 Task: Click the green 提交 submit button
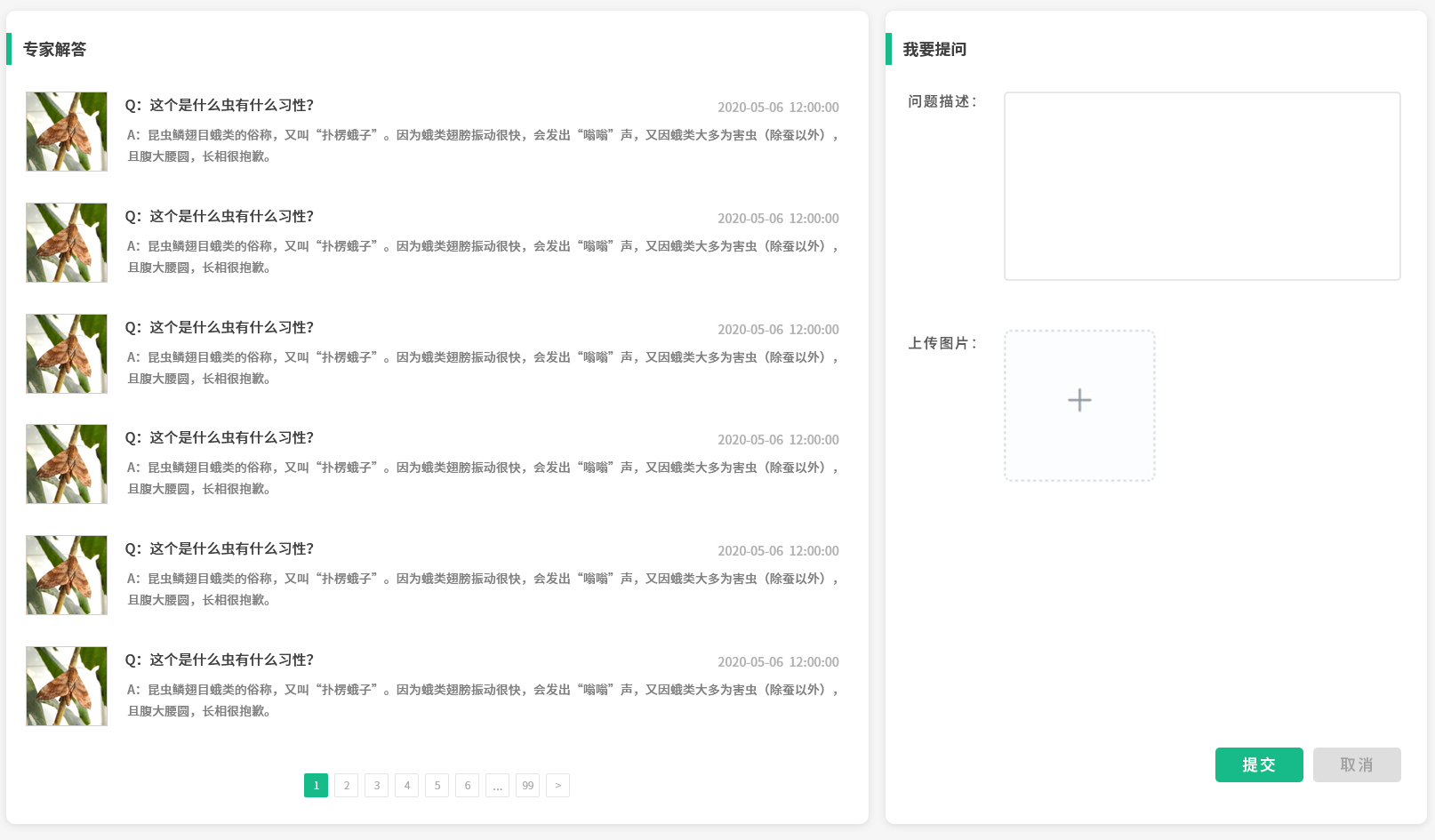point(1258,764)
